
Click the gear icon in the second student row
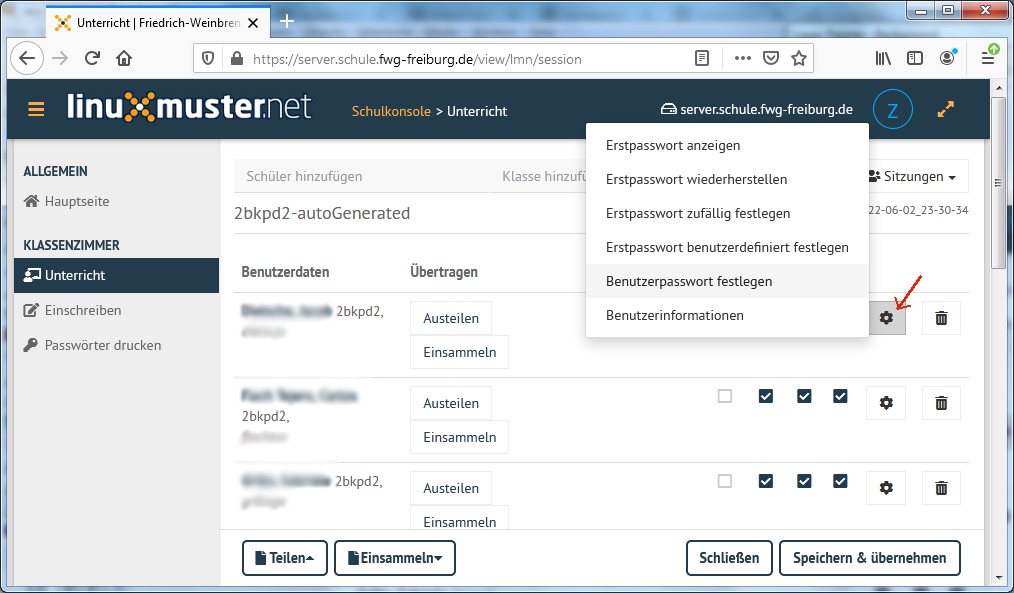[885, 403]
